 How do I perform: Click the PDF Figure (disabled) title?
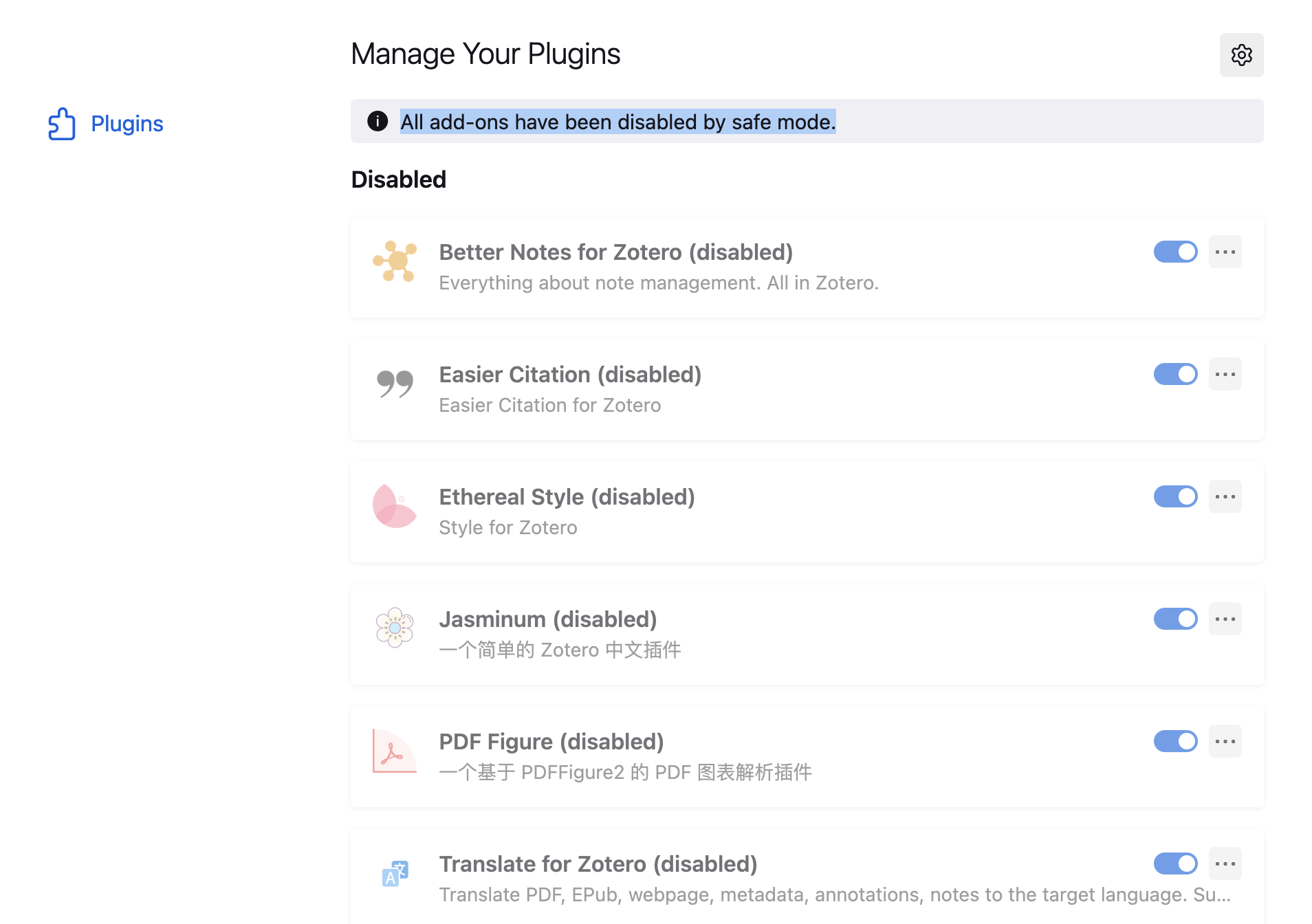tap(551, 742)
